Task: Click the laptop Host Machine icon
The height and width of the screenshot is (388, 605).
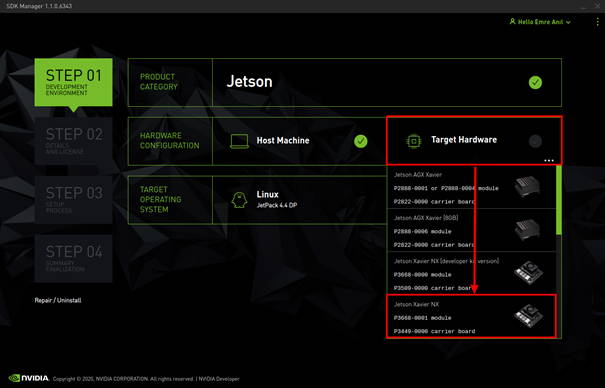Action: point(239,141)
